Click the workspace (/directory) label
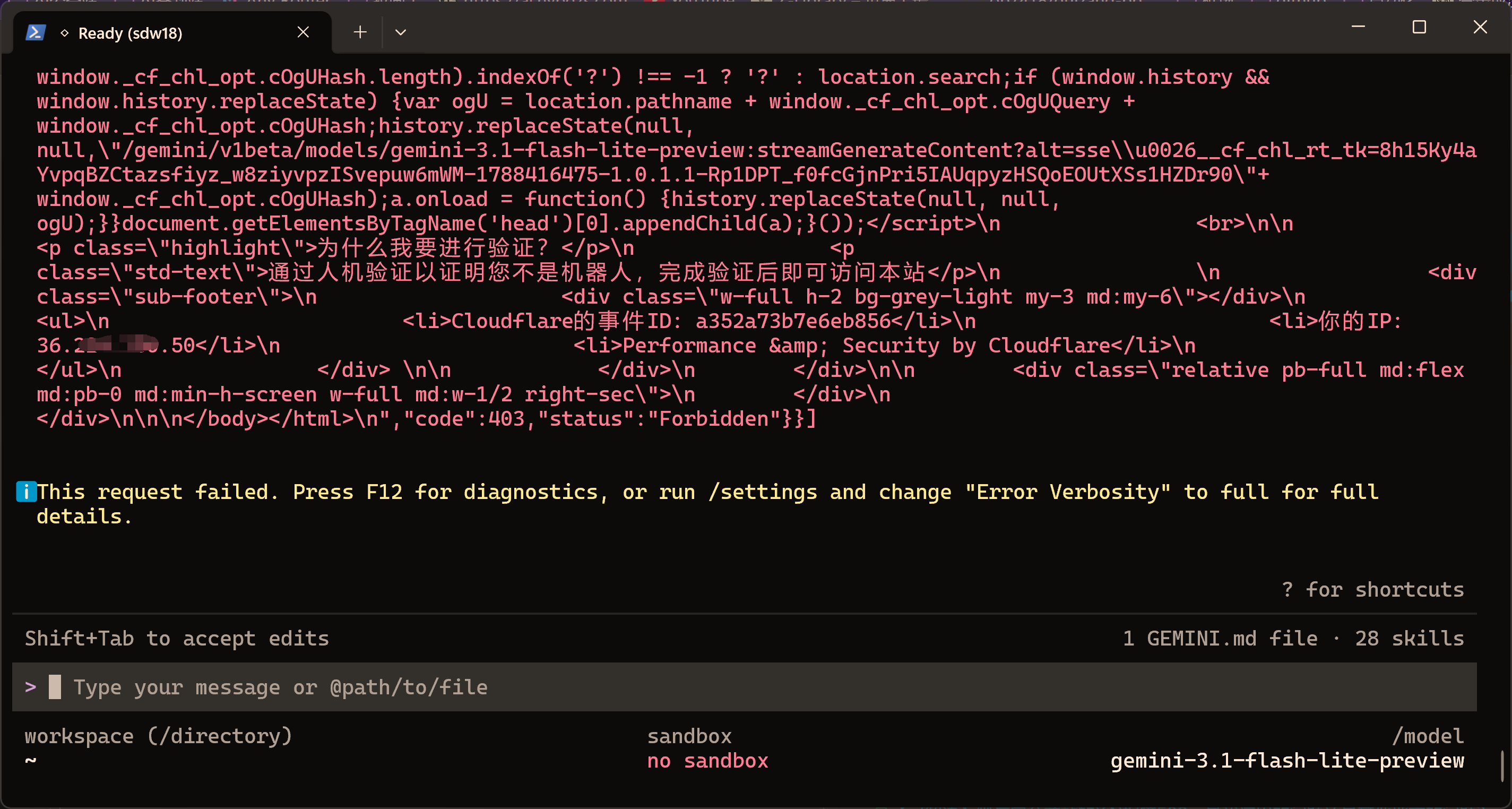Image resolution: width=1512 pixels, height=809 pixels. (x=158, y=736)
